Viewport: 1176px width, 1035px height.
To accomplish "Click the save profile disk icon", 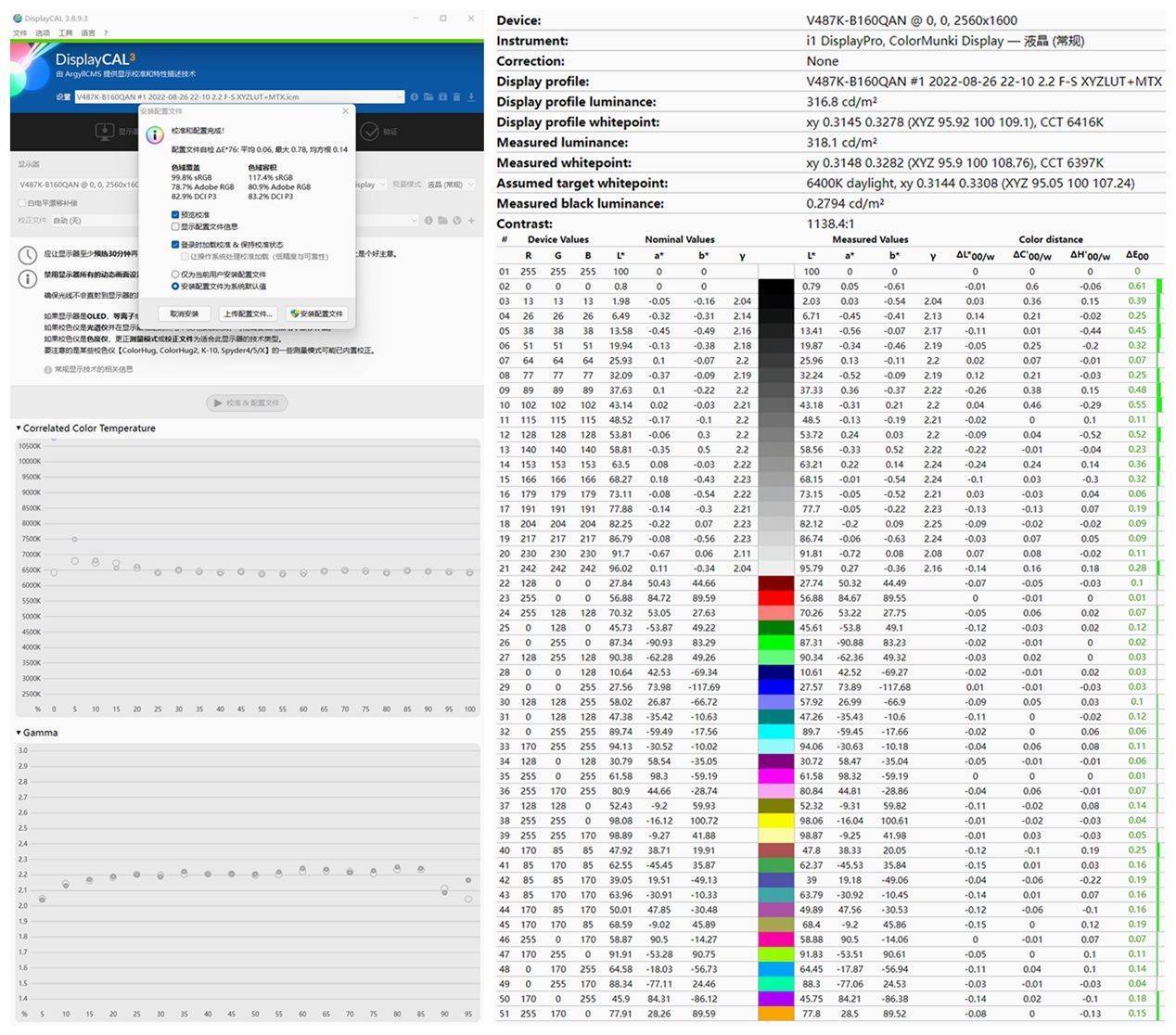I will (x=442, y=96).
